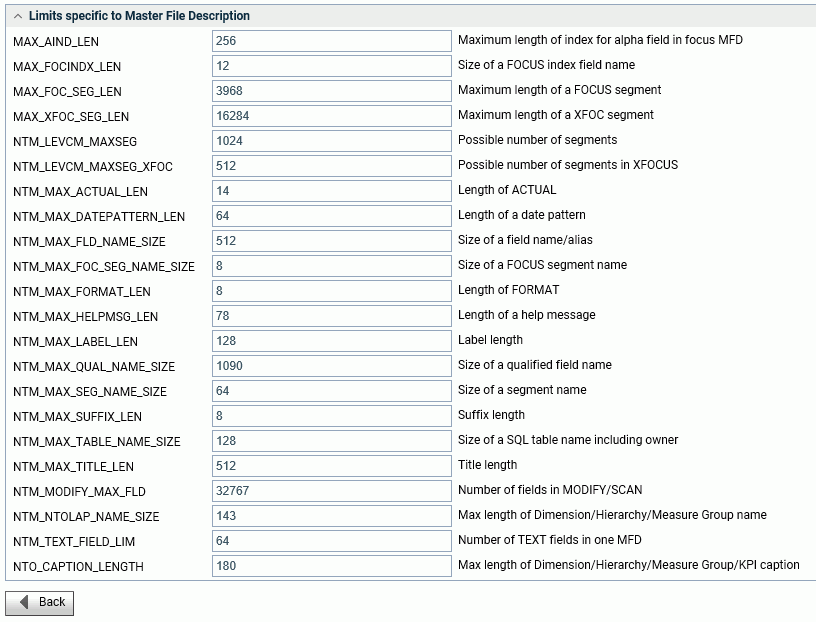Collapse the Limits specific to Master File Description section
The image size is (816, 622).
[18, 16]
